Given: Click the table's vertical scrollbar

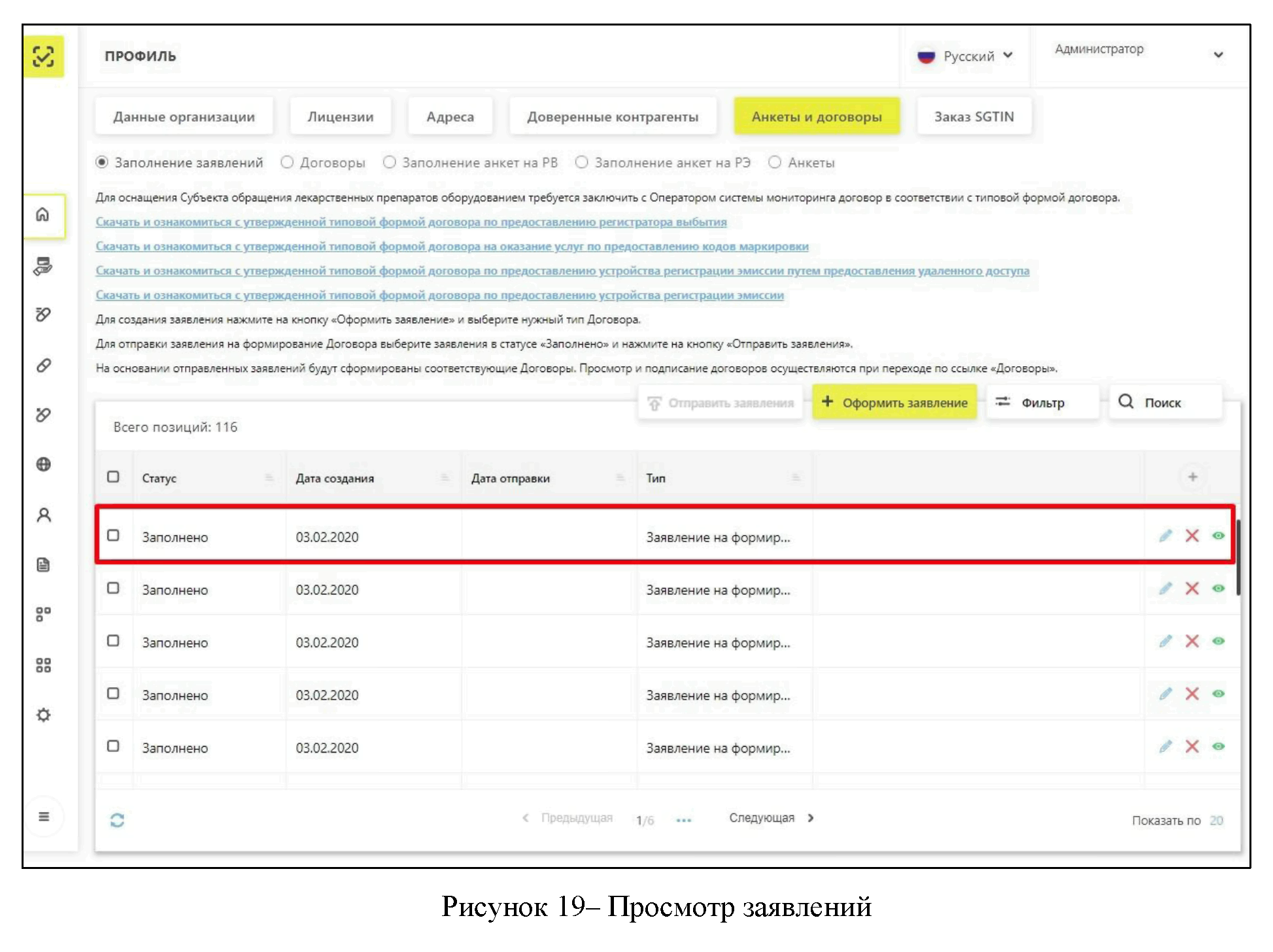Looking at the screenshot, I should tap(1238, 557).
